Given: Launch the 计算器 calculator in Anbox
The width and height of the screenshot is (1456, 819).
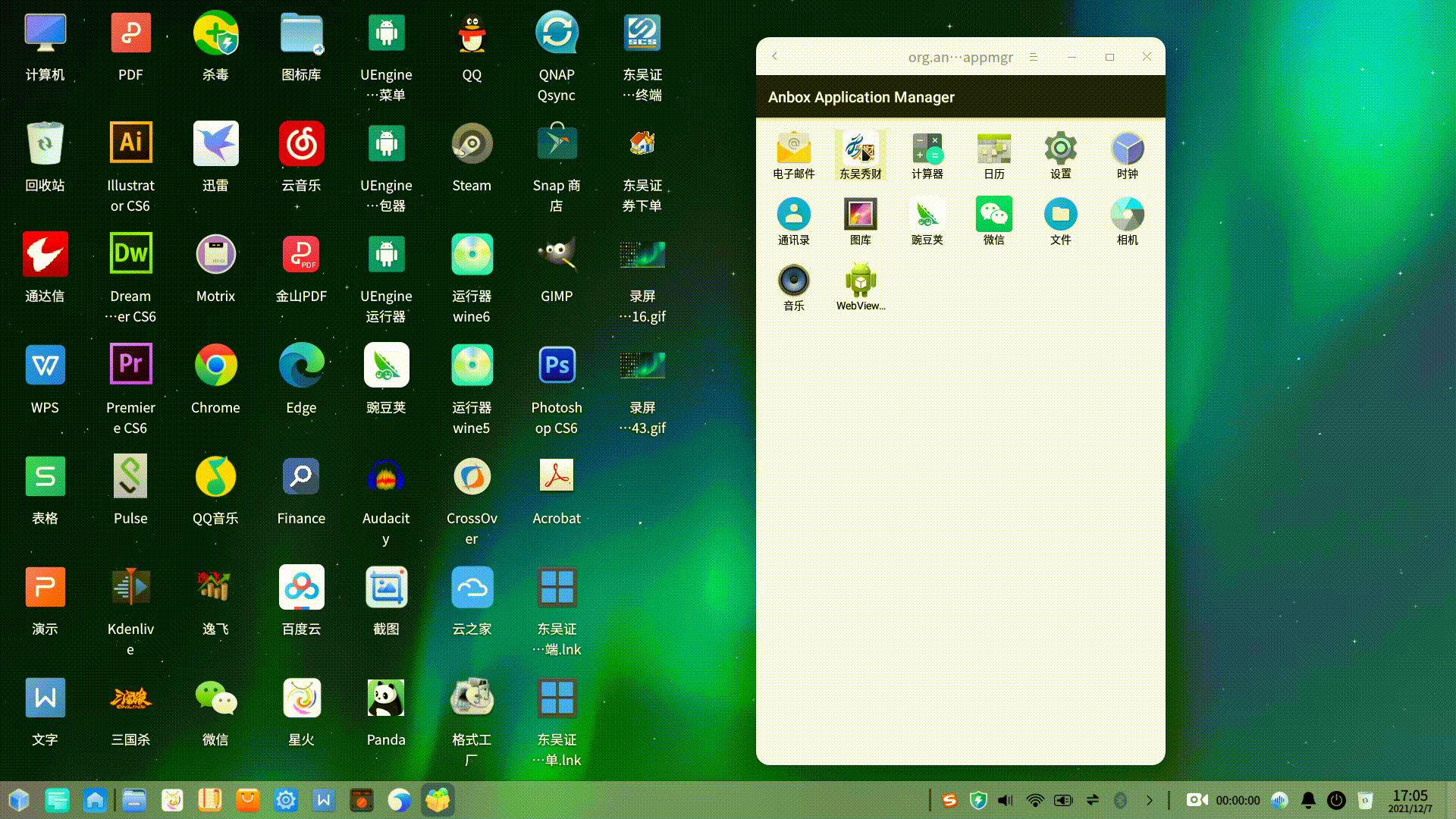Looking at the screenshot, I should 927,152.
